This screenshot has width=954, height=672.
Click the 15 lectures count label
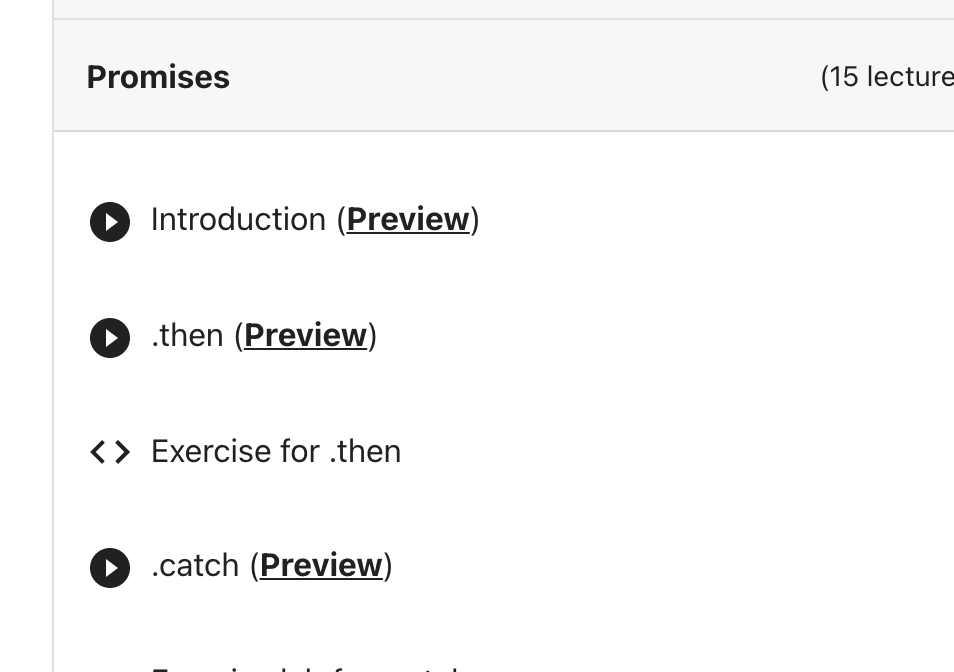click(x=887, y=77)
